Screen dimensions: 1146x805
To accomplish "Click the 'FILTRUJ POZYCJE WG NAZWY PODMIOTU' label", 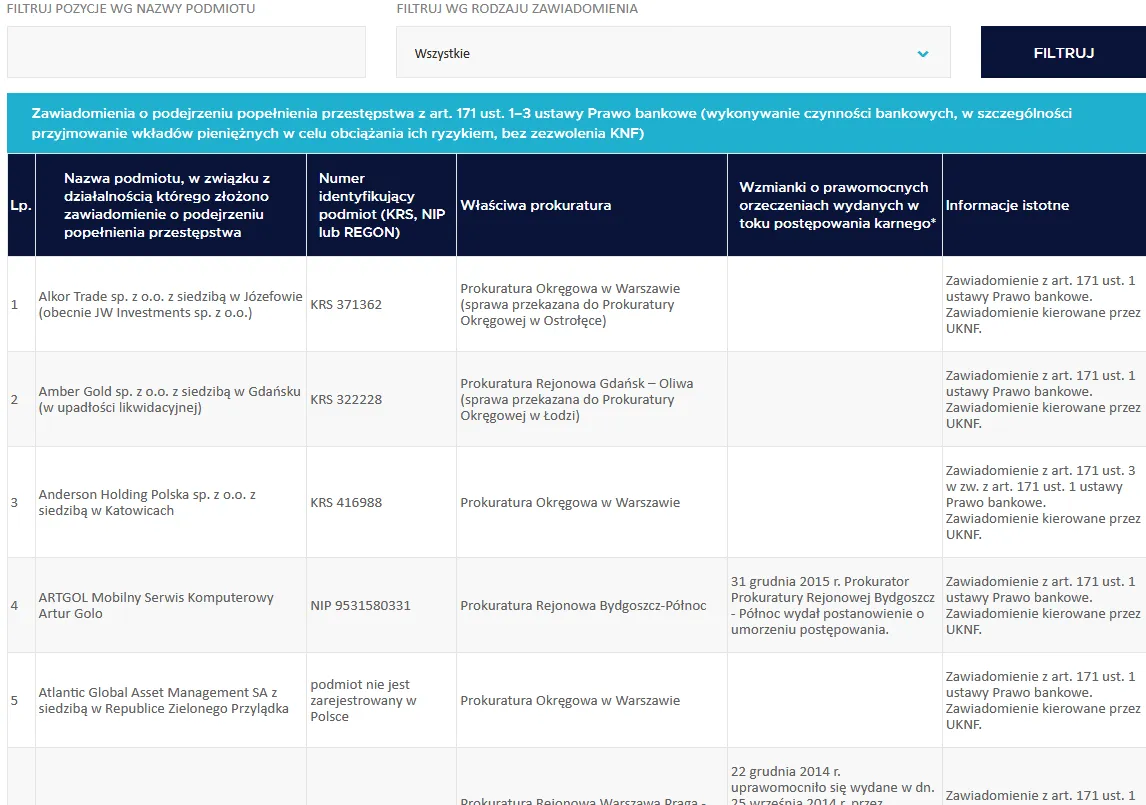I will click(131, 9).
